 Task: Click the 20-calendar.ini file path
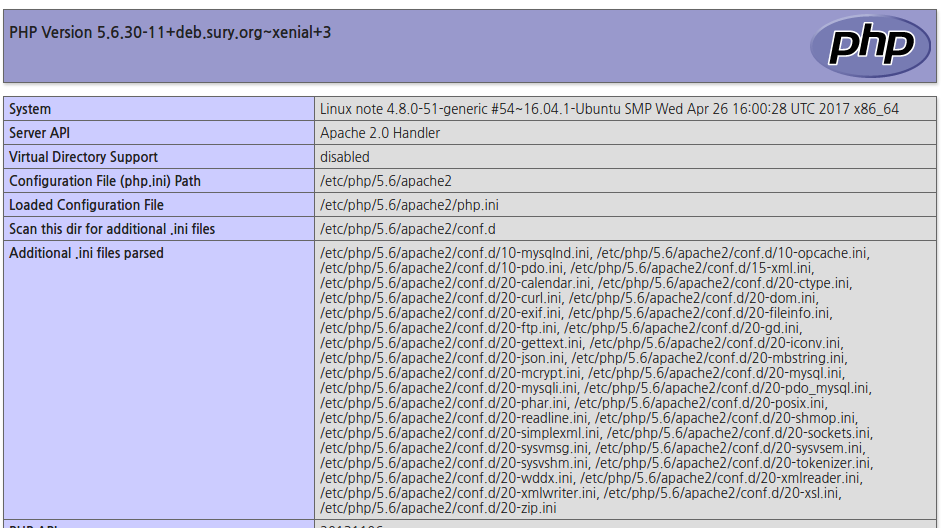455,283
